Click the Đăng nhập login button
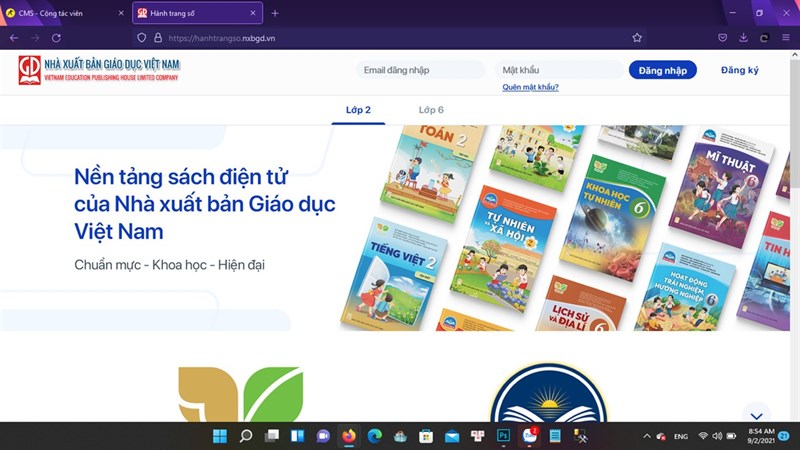 [662, 70]
